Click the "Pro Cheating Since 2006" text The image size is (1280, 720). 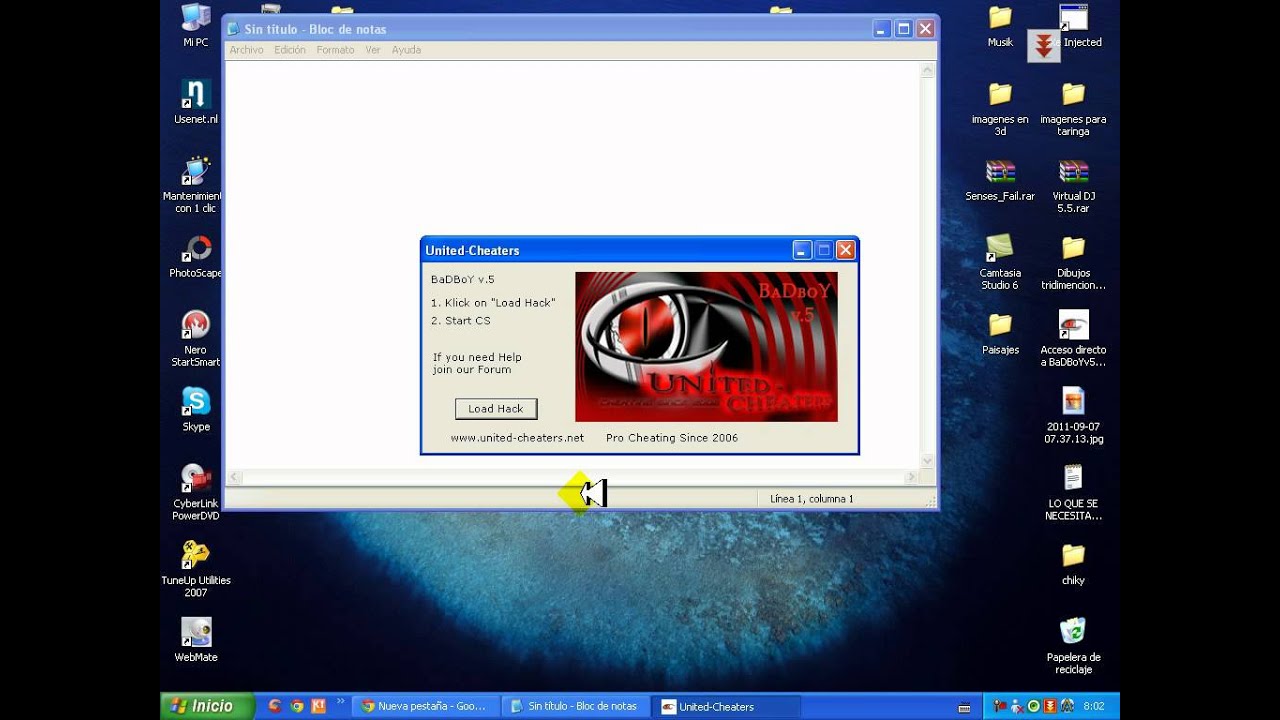pyautogui.click(x=672, y=438)
